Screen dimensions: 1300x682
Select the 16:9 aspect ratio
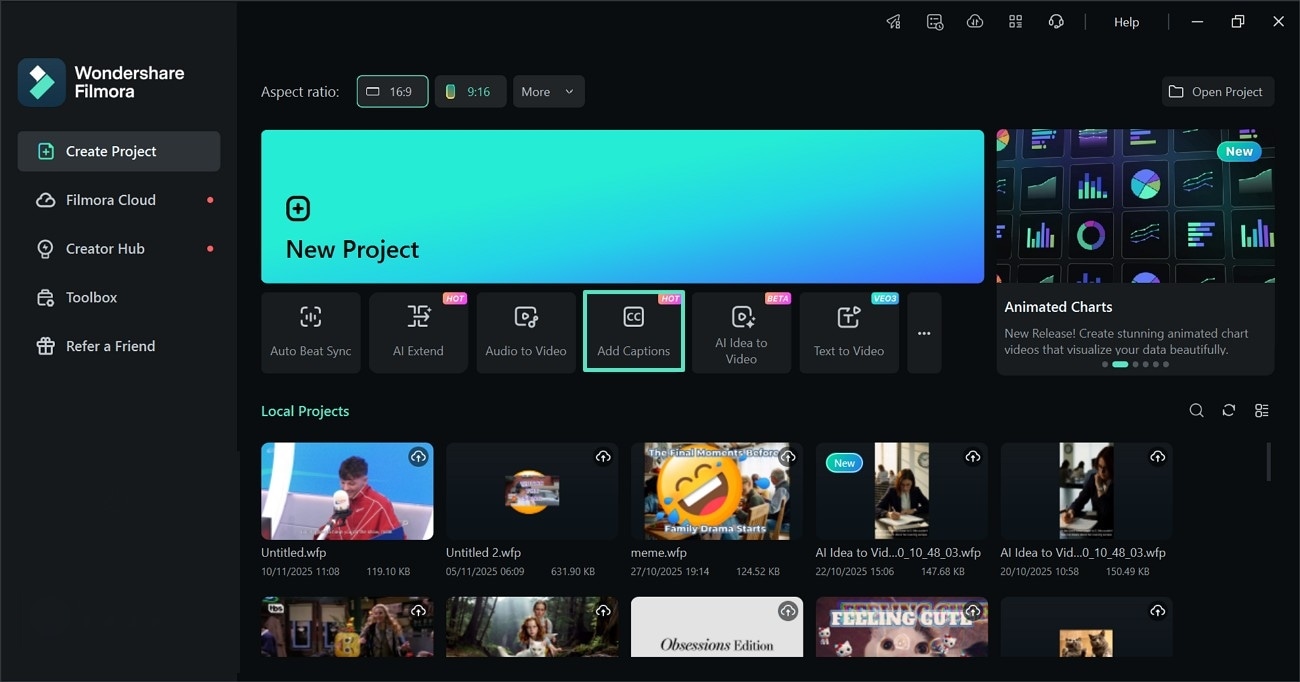point(392,91)
